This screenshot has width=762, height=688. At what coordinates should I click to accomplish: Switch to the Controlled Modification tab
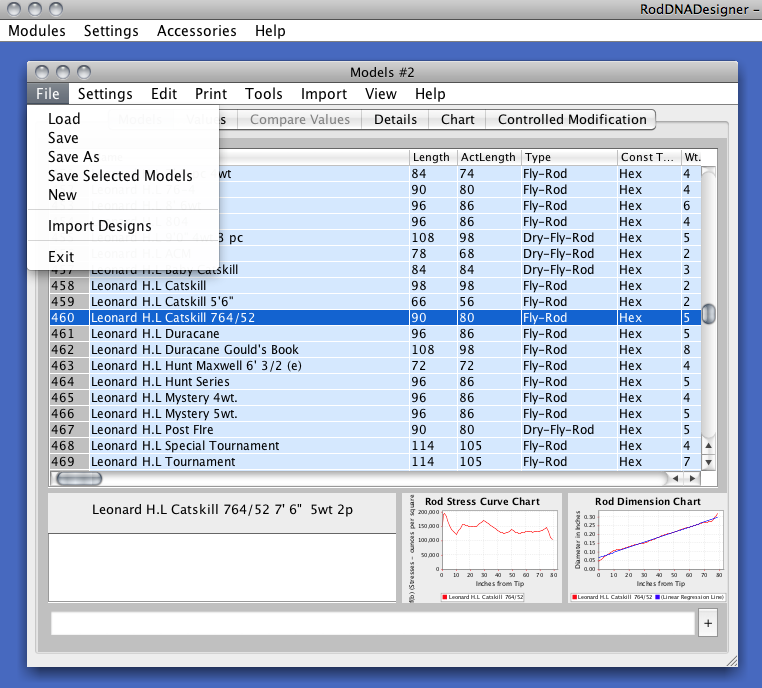(572, 120)
